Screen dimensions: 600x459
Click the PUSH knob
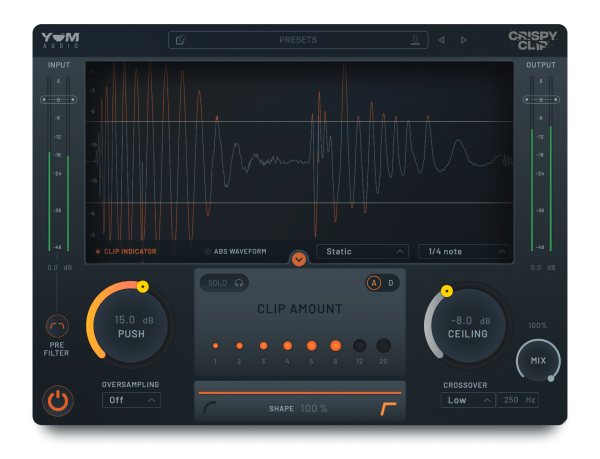(131, 326)
